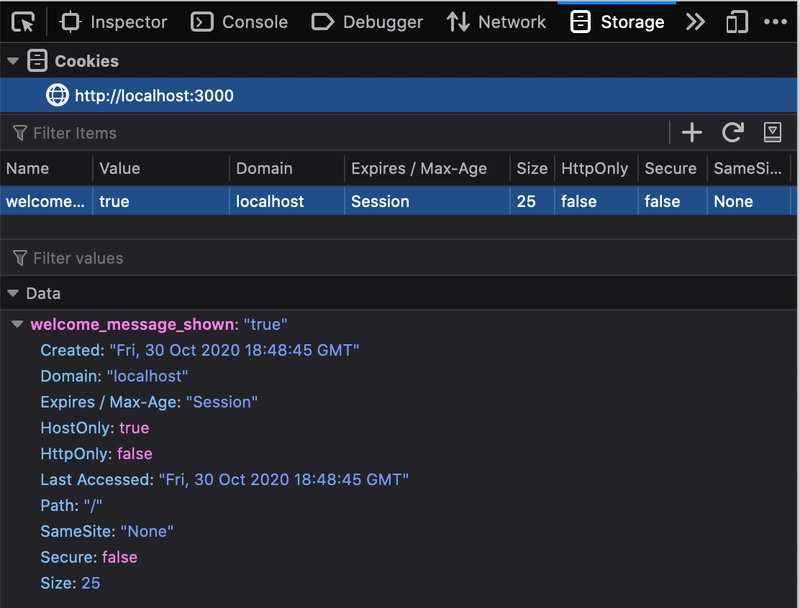Select the http://localhost:3000 cookie origin

pos(154,96)
